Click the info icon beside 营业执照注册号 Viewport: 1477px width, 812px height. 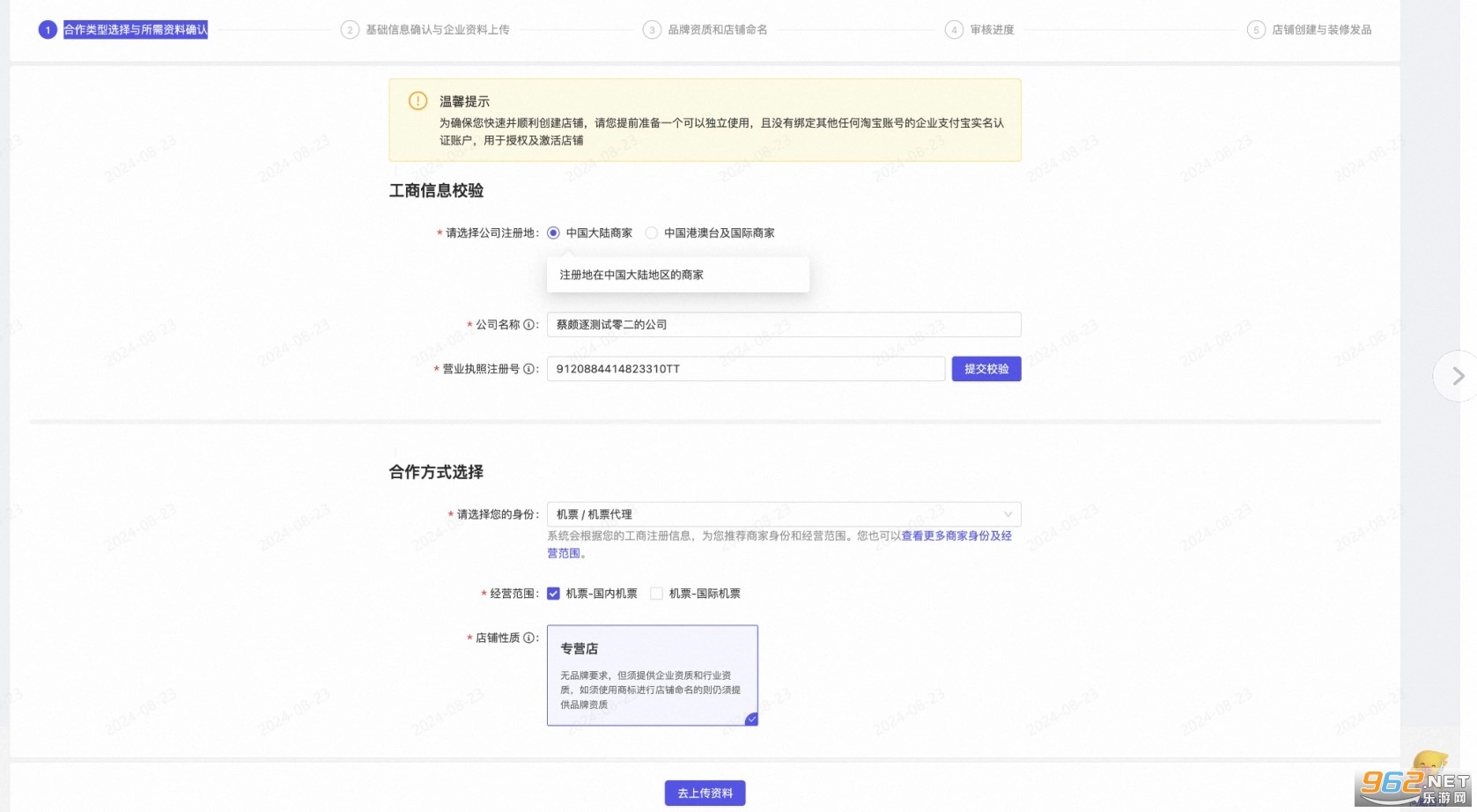click(x=528, y=369)
